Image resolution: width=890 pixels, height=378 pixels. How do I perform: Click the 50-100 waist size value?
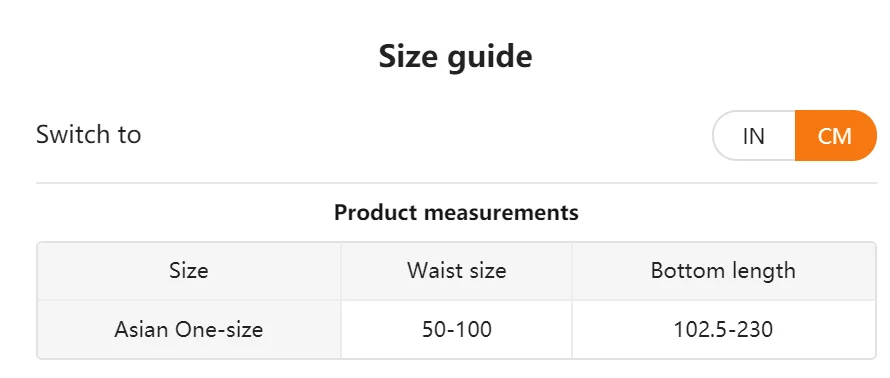[456, 329]
